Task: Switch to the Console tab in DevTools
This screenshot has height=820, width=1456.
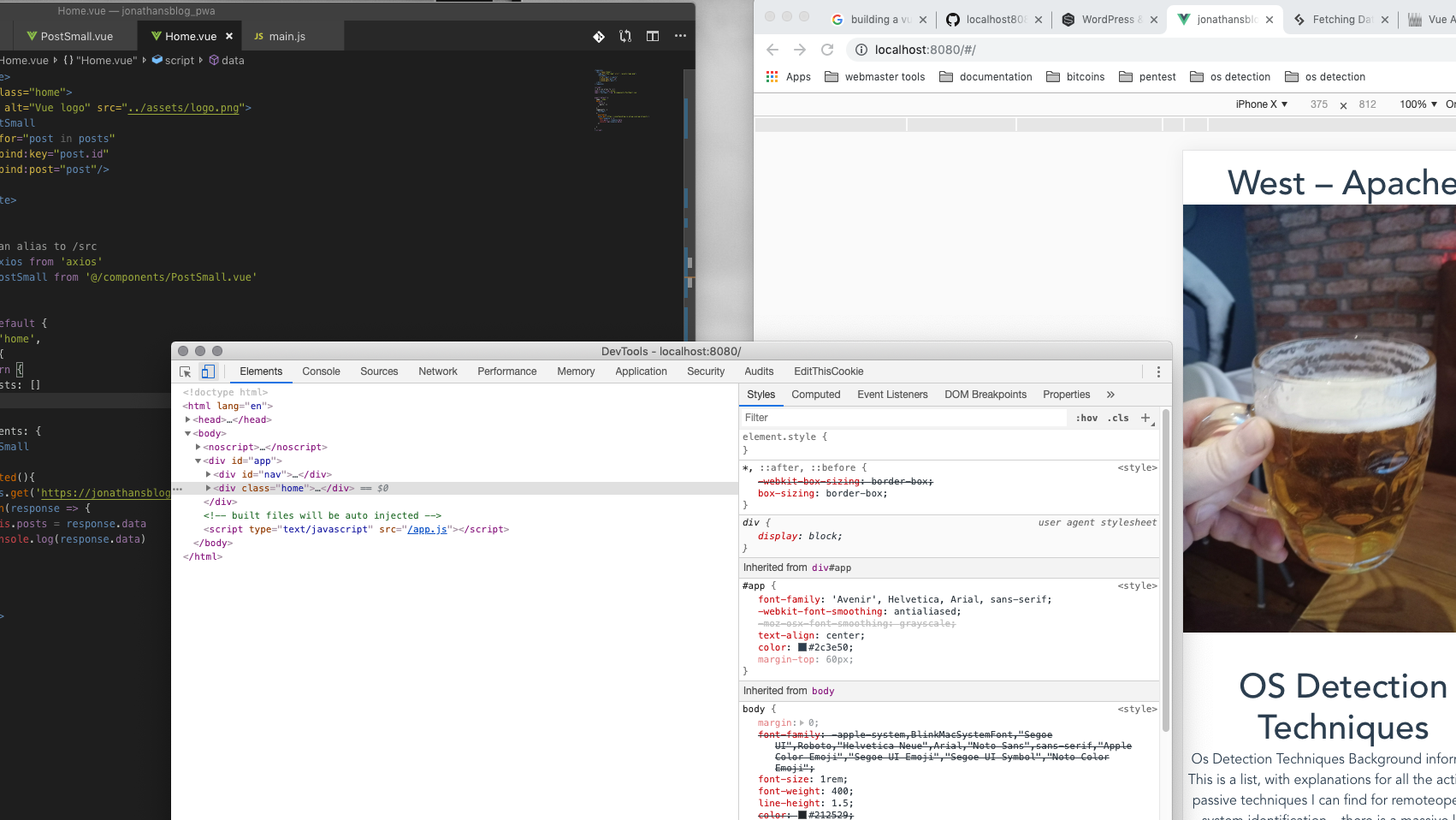Action: (x=321, y=371)
